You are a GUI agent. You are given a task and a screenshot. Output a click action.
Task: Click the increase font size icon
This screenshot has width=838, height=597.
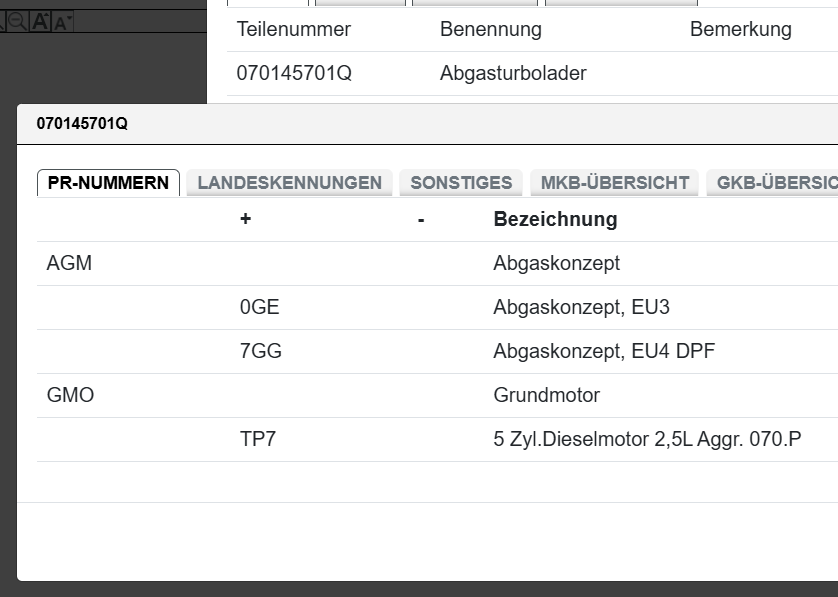[41, 21]
